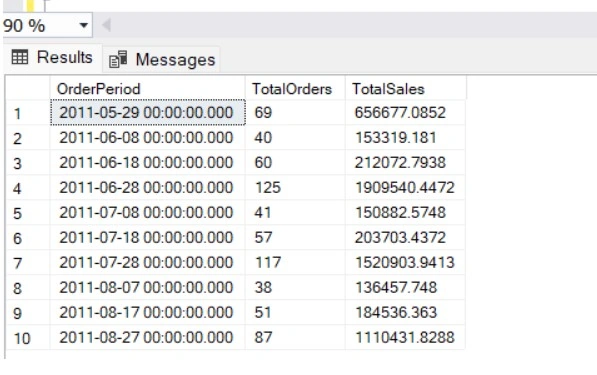The height and width of the screenshot is (375, 597).
Task: Select row number 5 header
Action: pos(28,213)
